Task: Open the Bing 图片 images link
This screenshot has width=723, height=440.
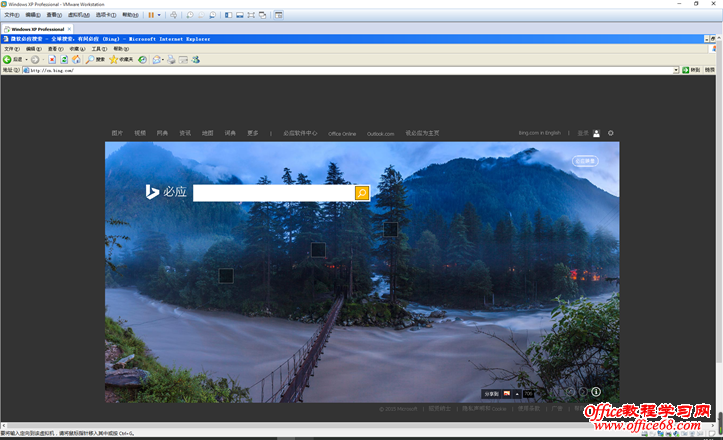Action: pyautogui.click(x=117, y=133)
